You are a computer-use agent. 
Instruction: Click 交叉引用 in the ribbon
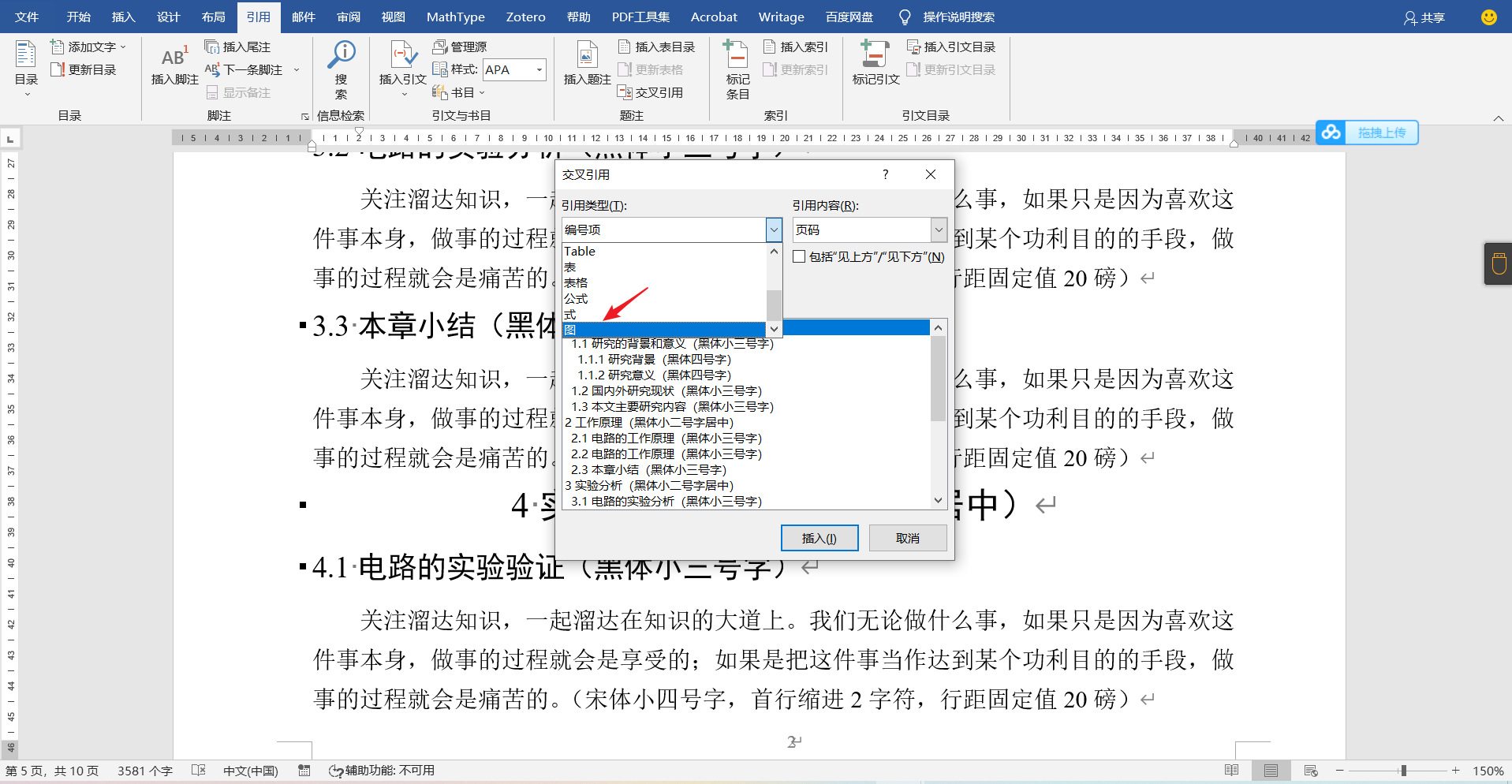point(651,93)
